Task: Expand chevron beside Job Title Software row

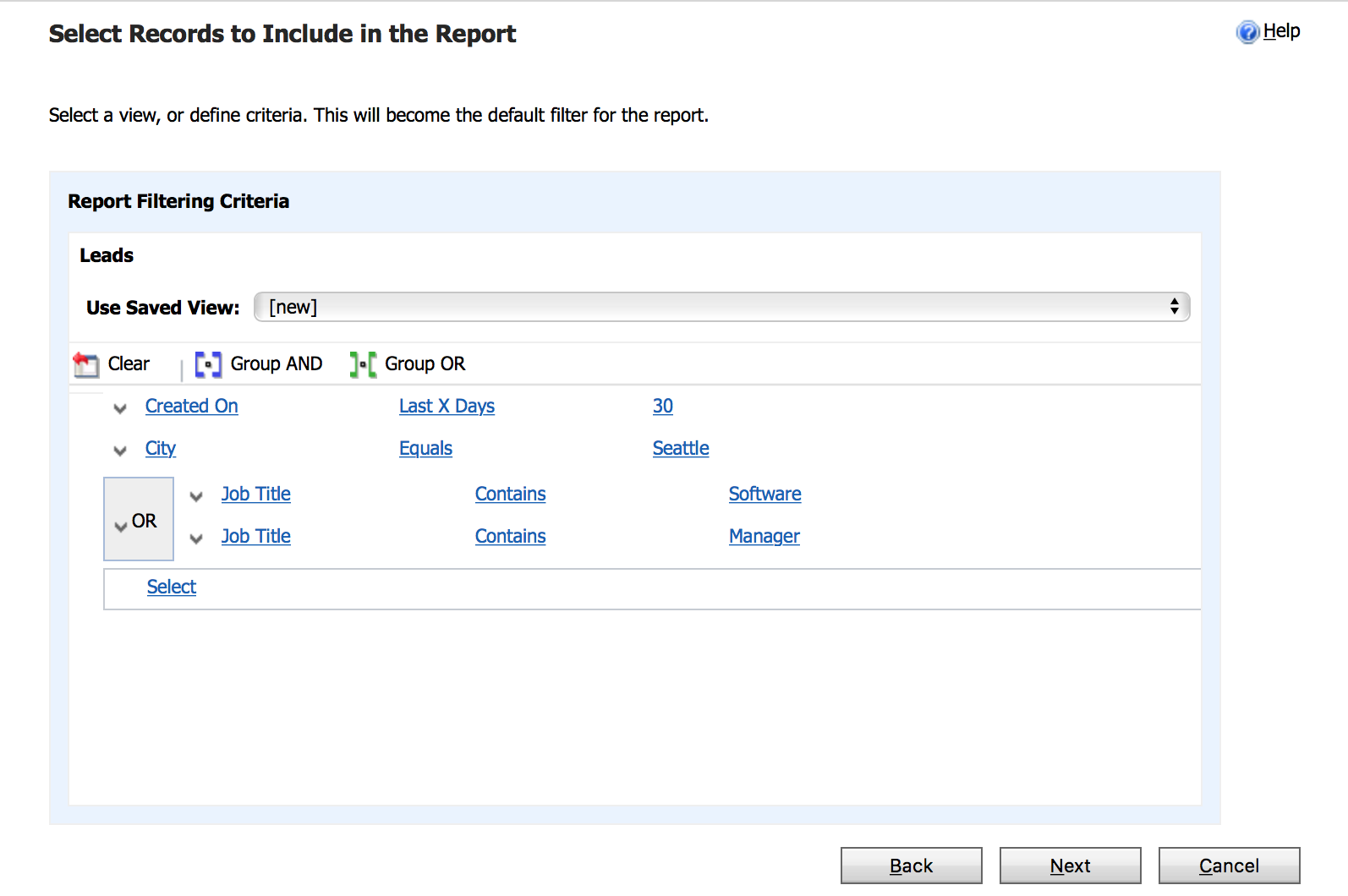Action: pyautogui.click(x=196, y=496)
